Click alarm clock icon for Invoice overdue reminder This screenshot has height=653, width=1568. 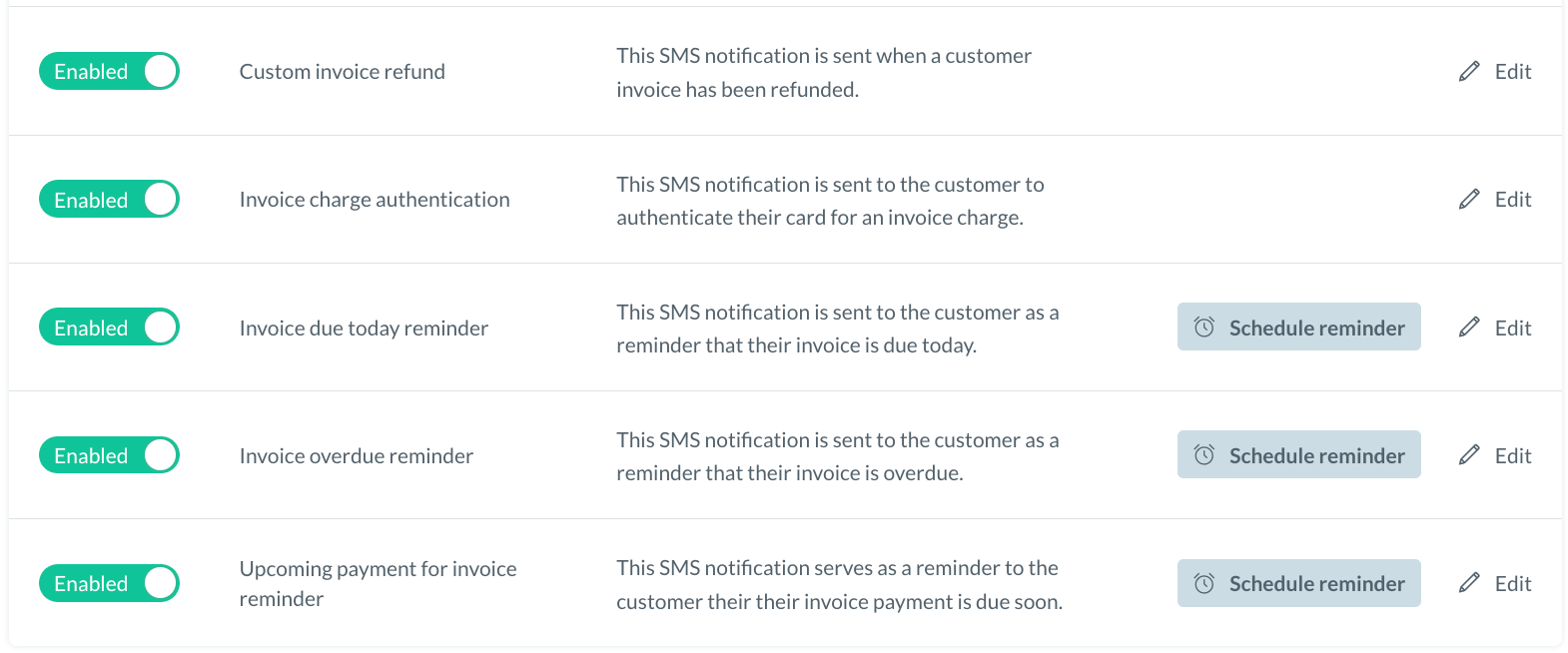click(1204, 455)
